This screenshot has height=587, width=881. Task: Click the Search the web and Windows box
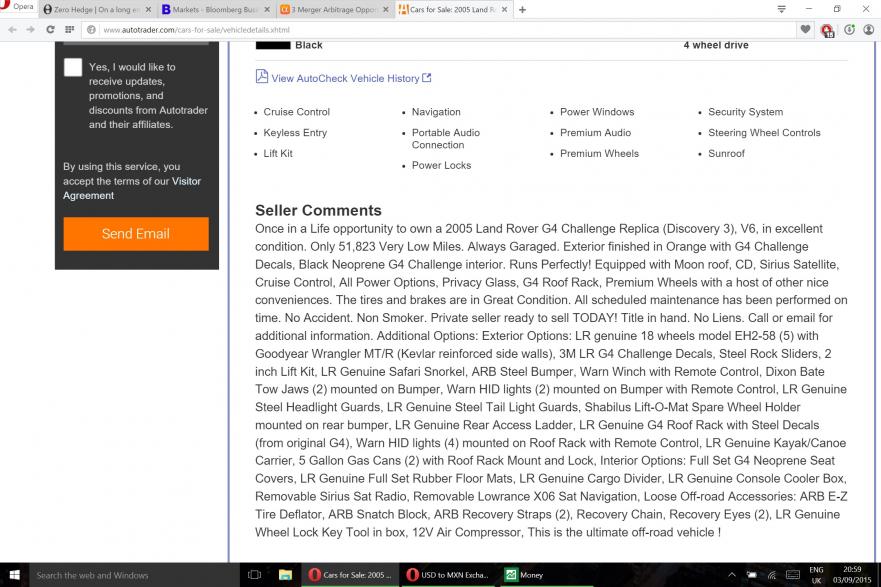click(x=134, y=575)
